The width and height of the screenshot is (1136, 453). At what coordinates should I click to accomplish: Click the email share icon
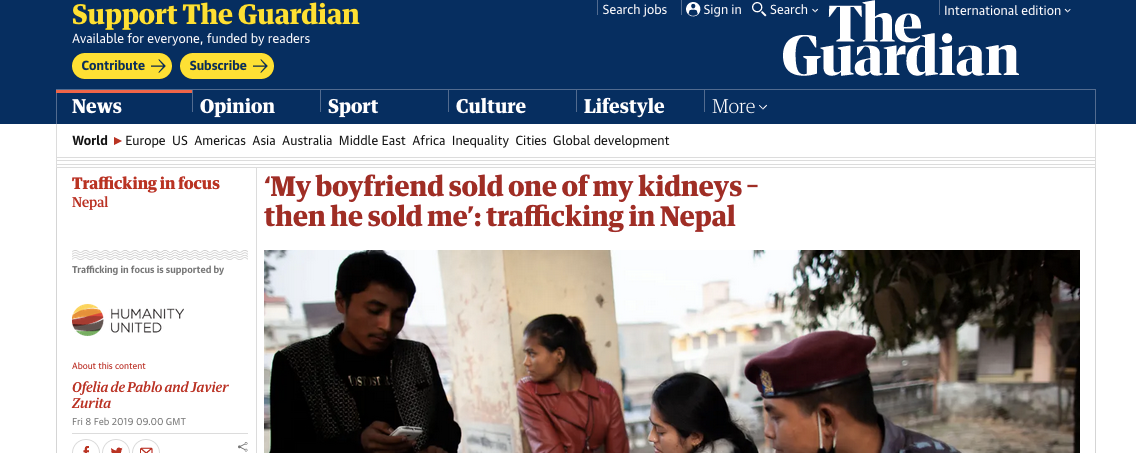(146, 449)
